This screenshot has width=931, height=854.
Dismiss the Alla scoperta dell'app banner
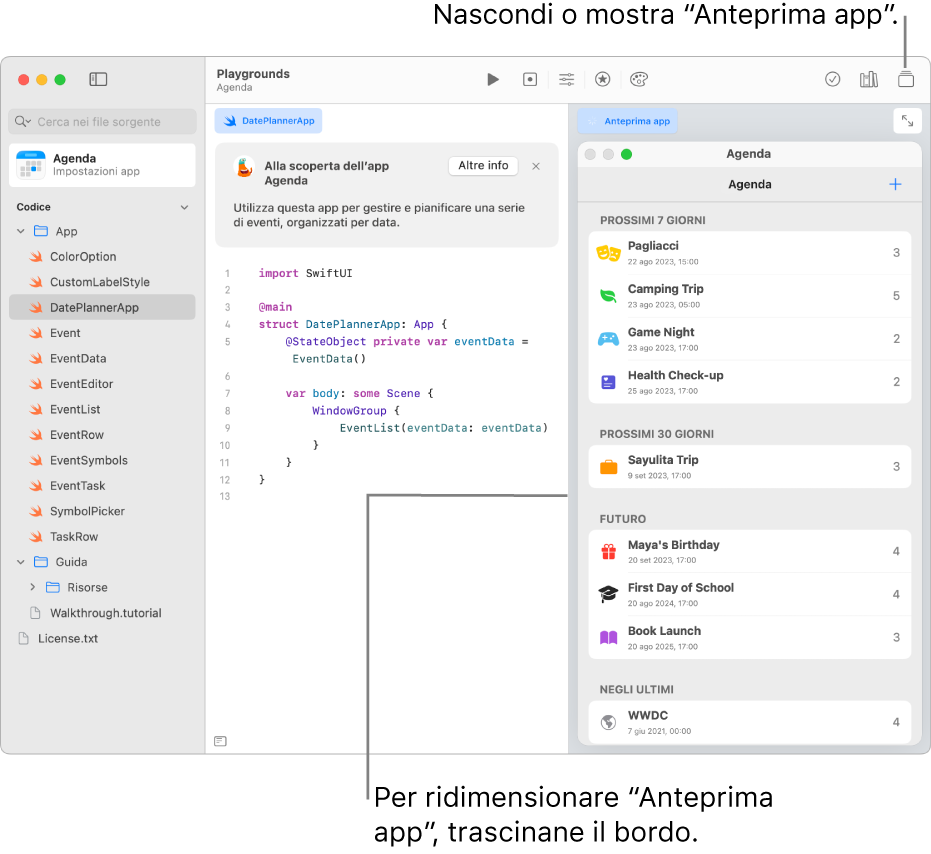pyautogui.click(x=536, y=166)
